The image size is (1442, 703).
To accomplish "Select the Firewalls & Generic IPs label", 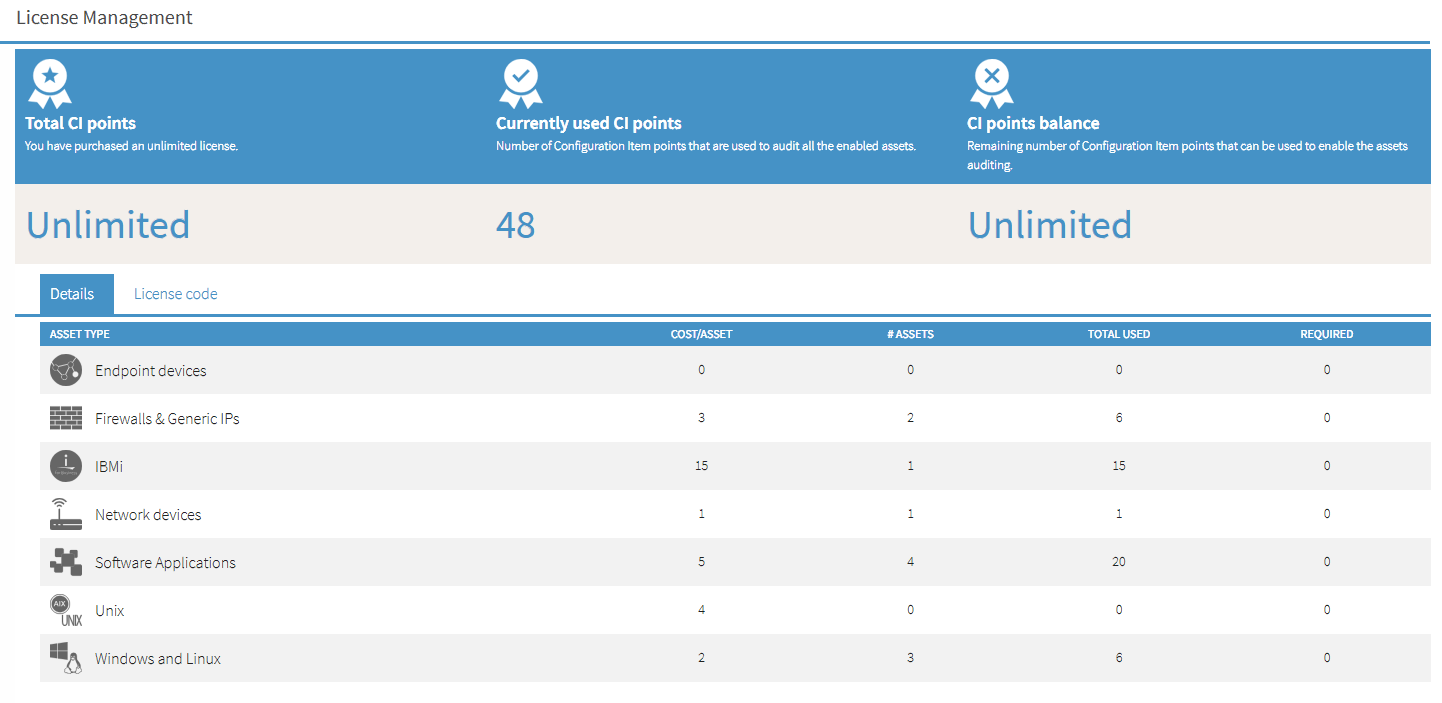I will (167, 419).
